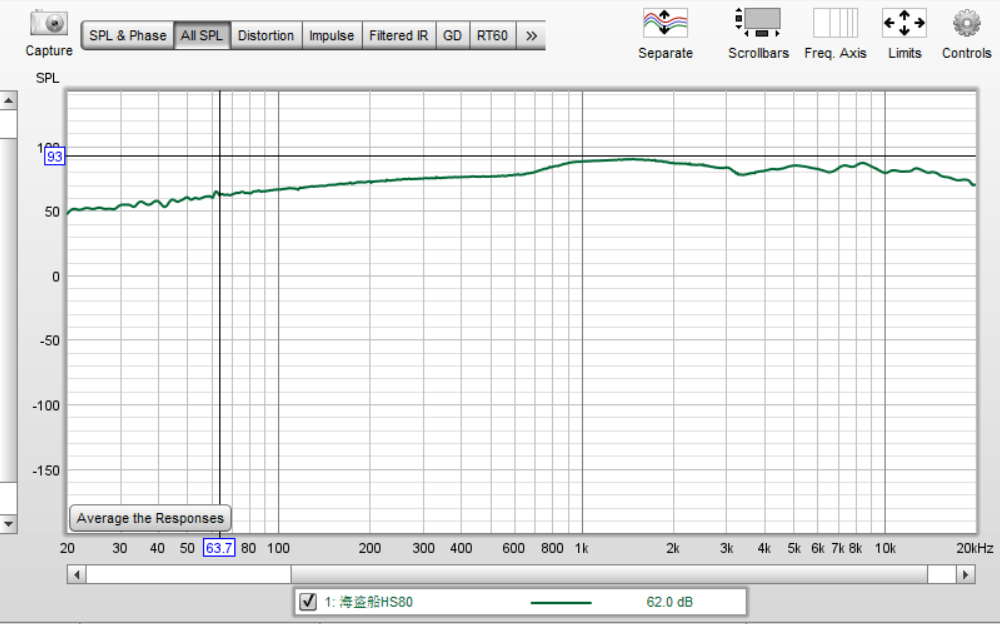Select the GD tab
The image size is (1000, 624).
(x=452, y=36)
